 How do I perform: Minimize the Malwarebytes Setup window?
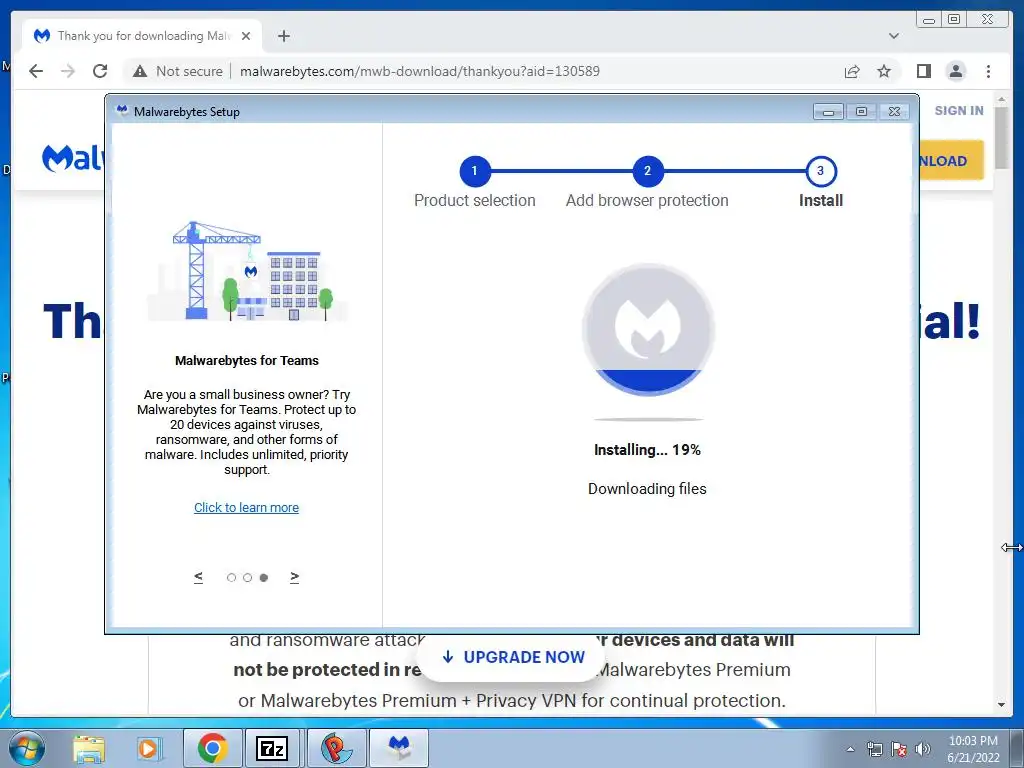pos(828,112)
